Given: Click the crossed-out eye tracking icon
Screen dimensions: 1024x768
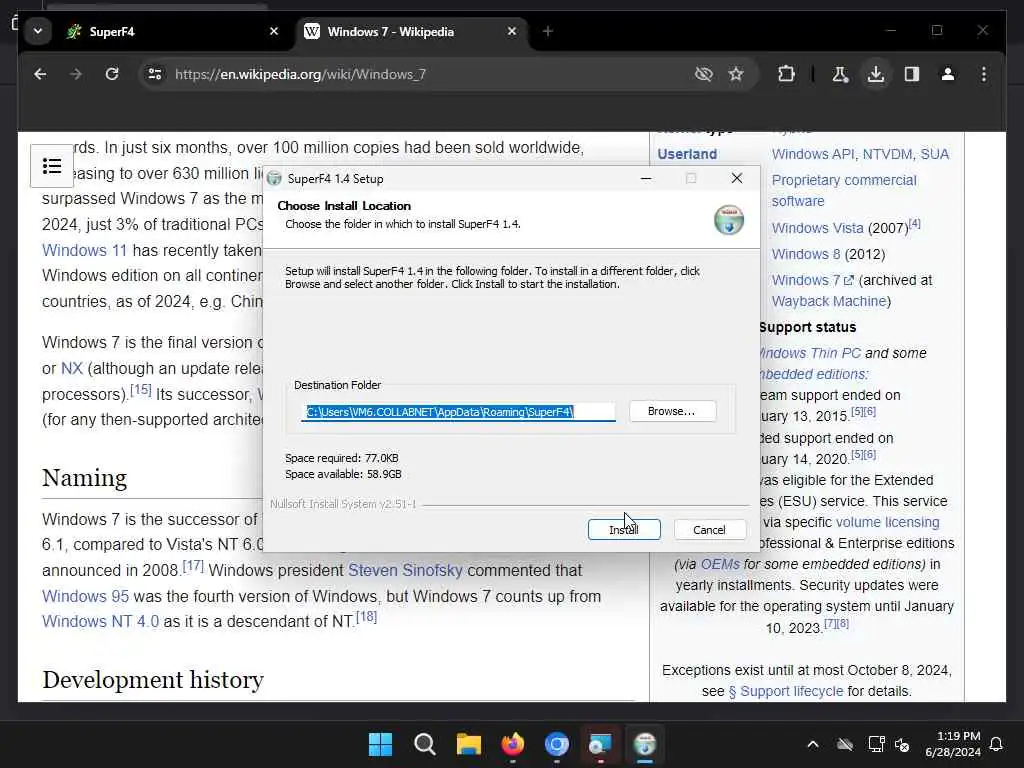Looking at the screenshot, I should coord(703,74).
